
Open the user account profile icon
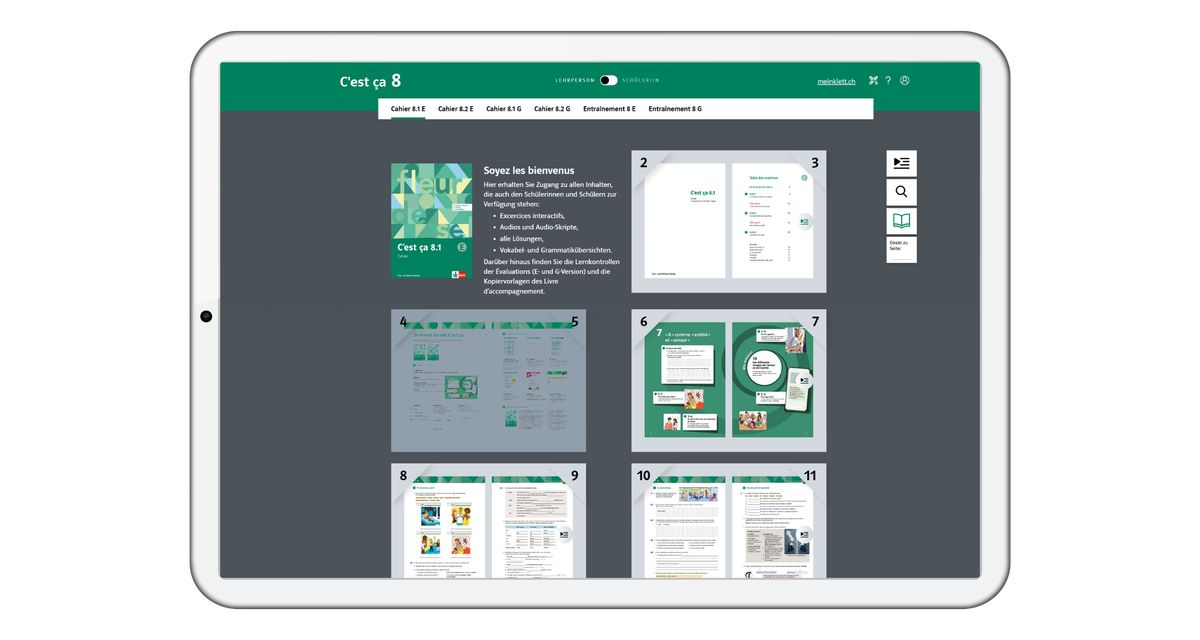click(x=905, y=81)
